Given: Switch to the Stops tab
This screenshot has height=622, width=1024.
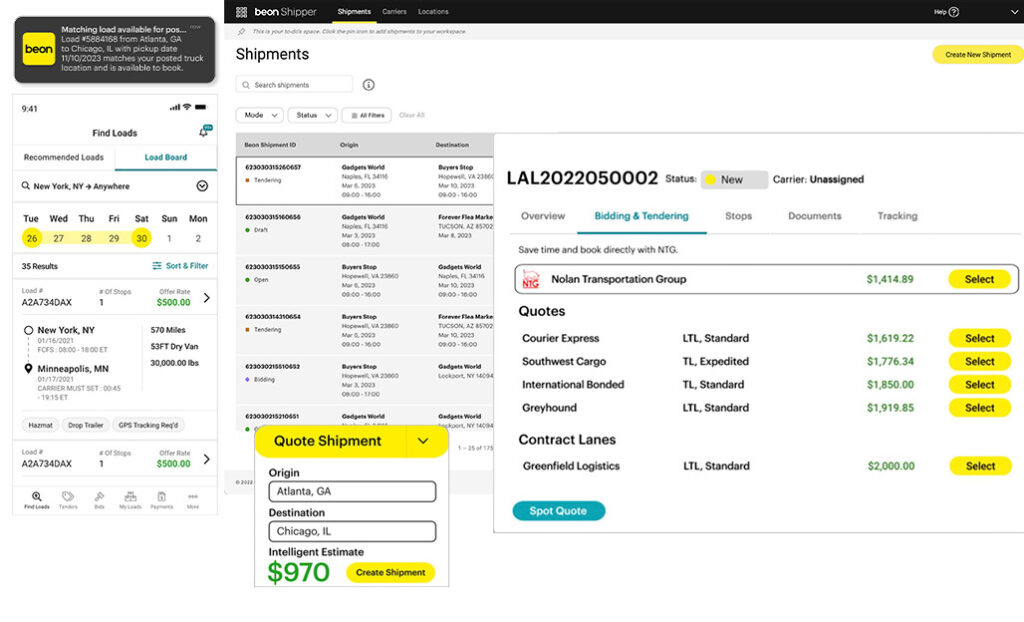Looking at the screenshot, I should tap(738, 216).
